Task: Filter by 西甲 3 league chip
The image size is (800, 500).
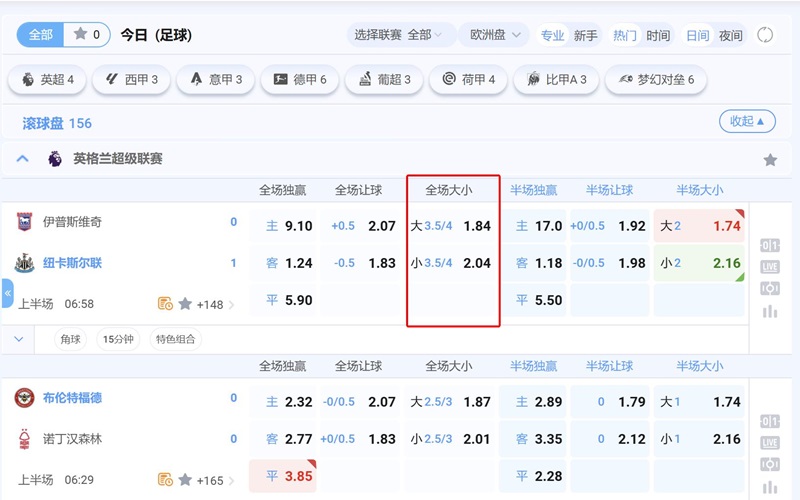Action: (131, 80)
